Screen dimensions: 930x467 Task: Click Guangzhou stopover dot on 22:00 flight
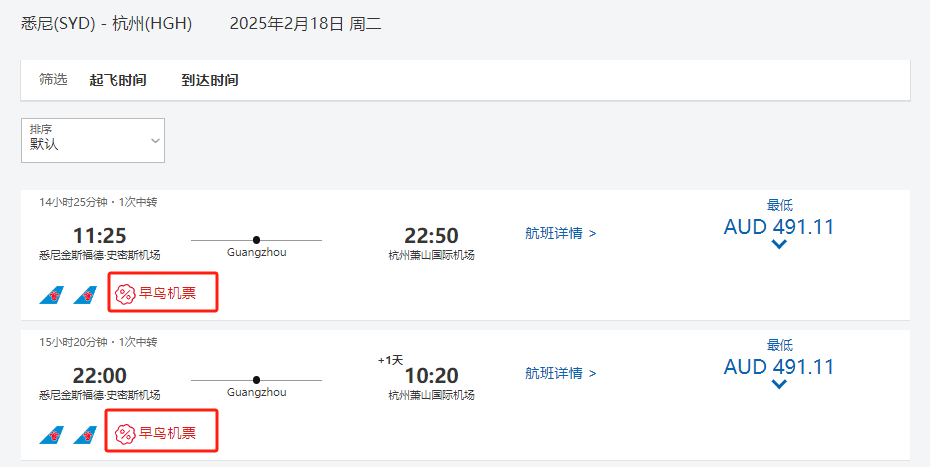(257, 380)
